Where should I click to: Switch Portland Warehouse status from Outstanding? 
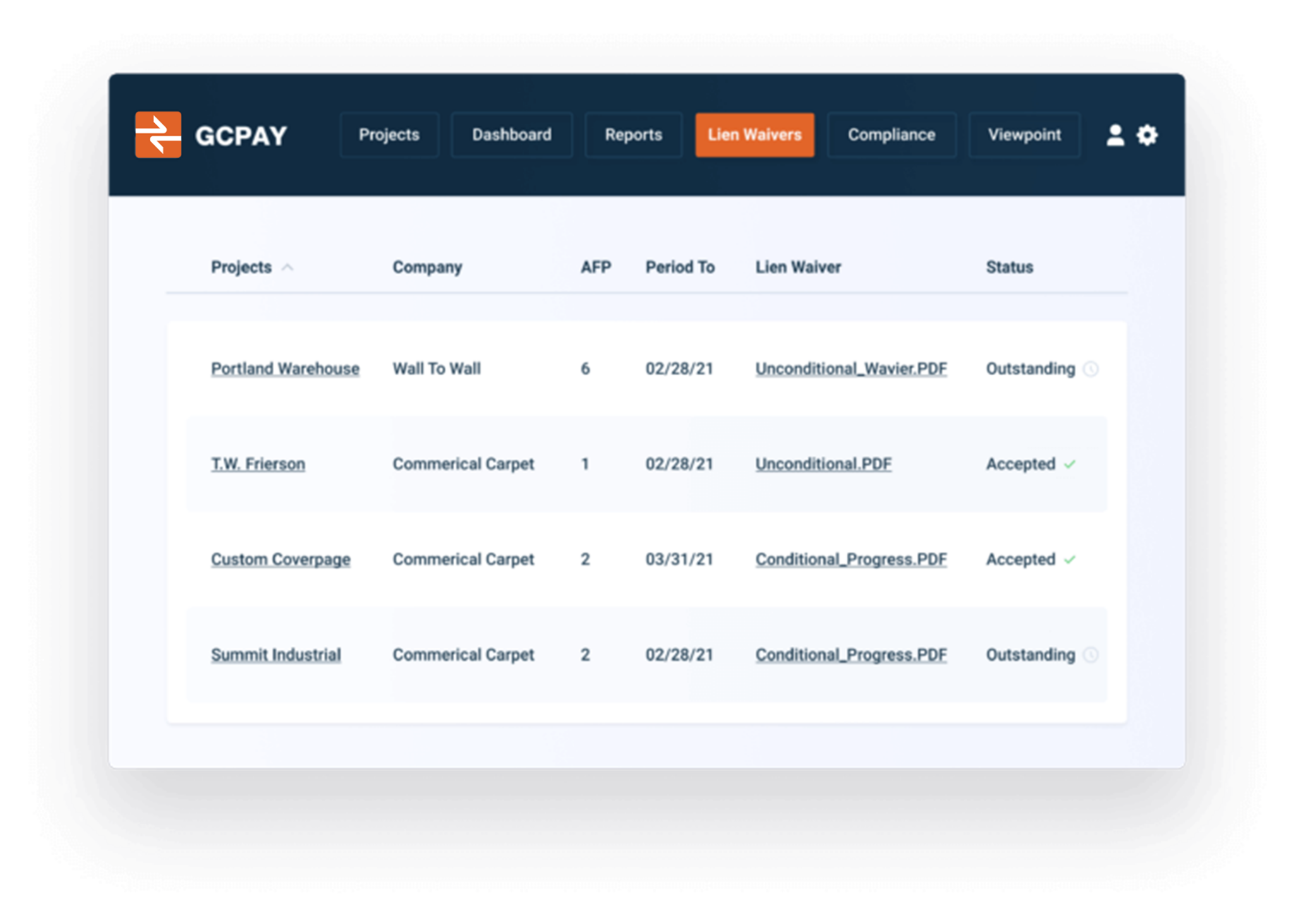pos(1029,369)
